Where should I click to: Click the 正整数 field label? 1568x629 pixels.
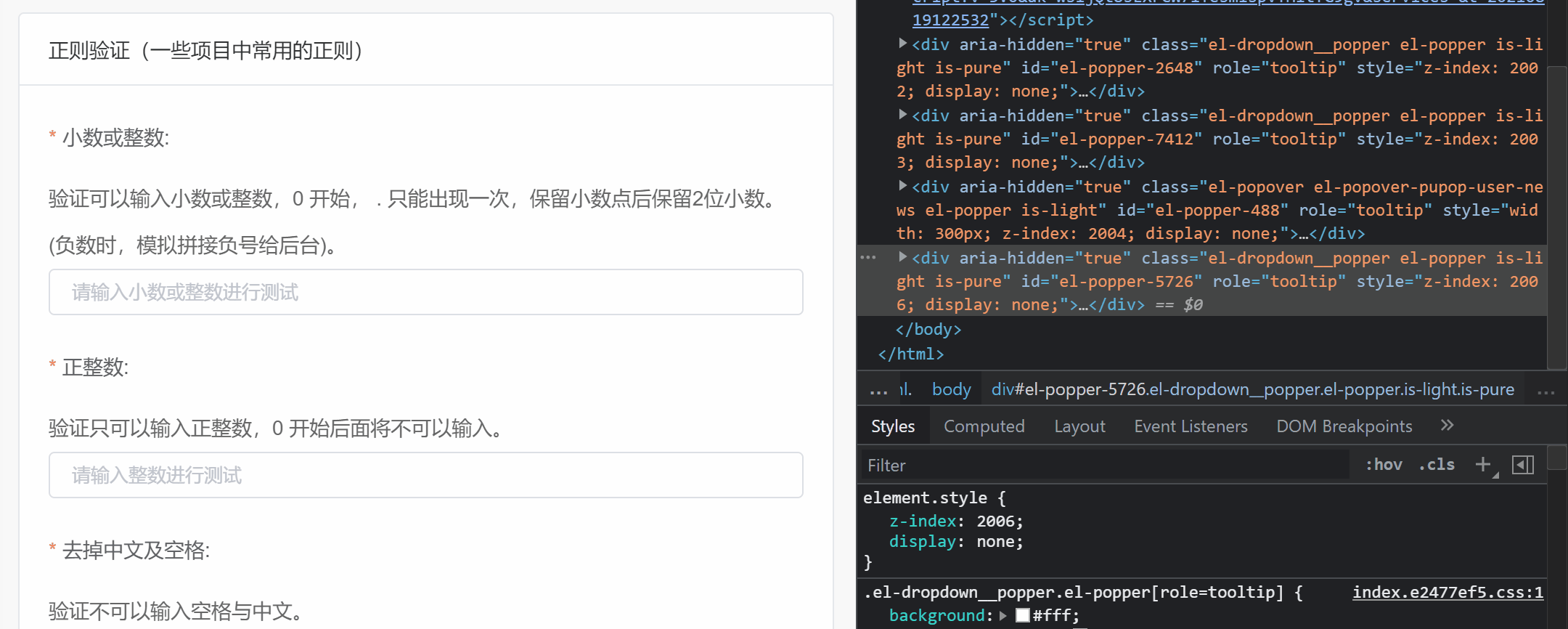(95, 368)
